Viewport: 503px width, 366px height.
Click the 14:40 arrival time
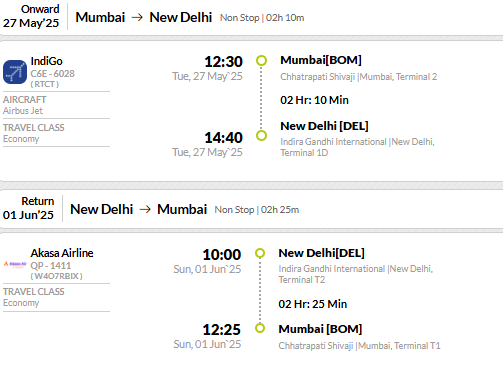point(223,138)
